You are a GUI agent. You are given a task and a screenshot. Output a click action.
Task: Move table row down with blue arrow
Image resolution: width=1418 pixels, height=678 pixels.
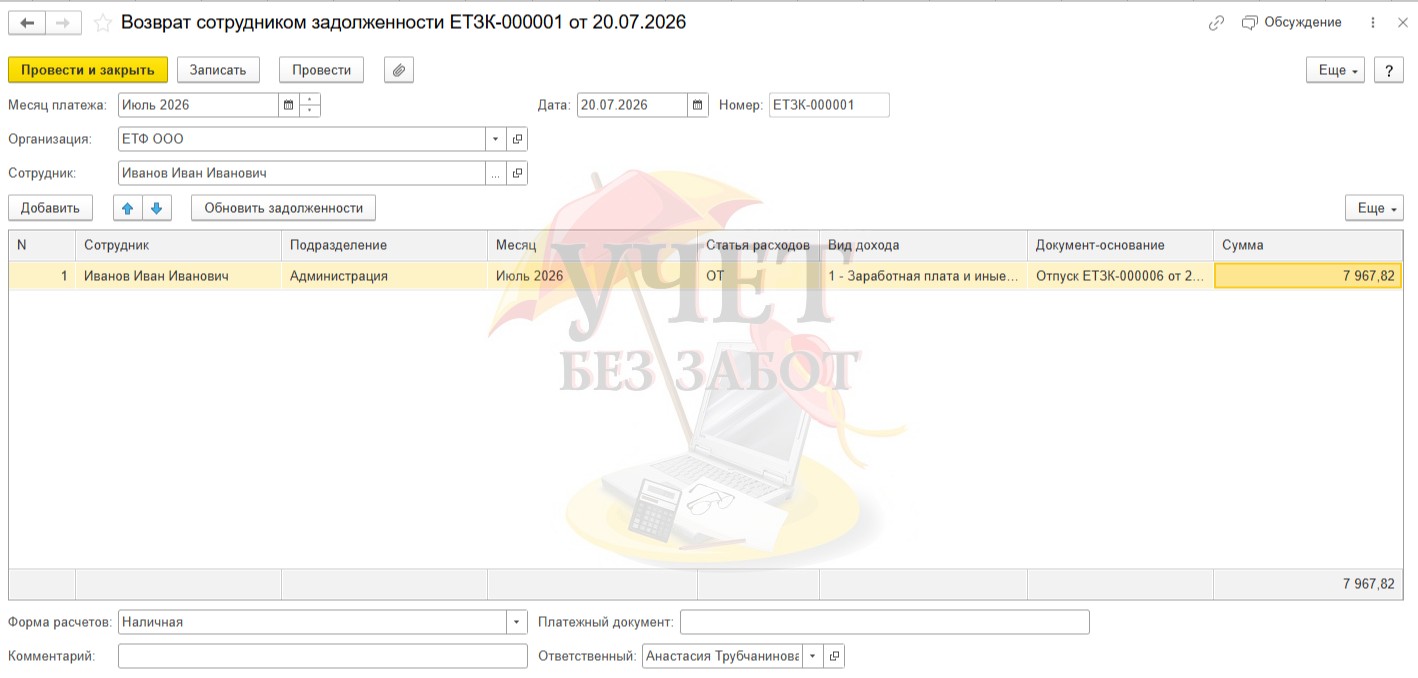(x=157, y=208)
